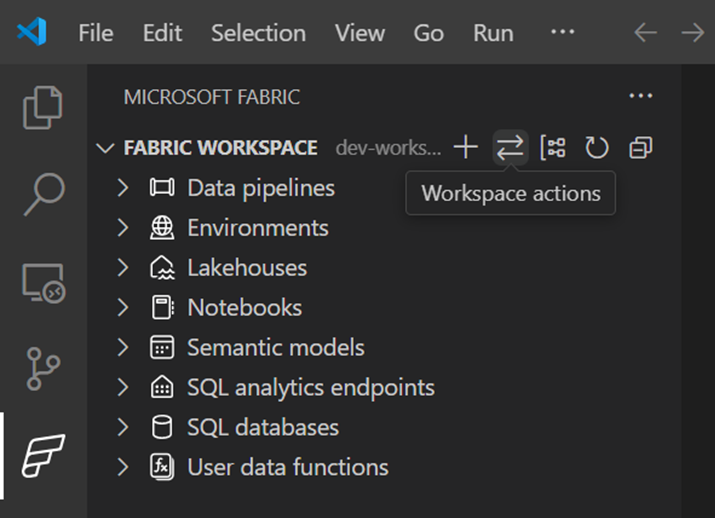
Task: Click the Lakehouses house icon
Action: tap(162, 268)
